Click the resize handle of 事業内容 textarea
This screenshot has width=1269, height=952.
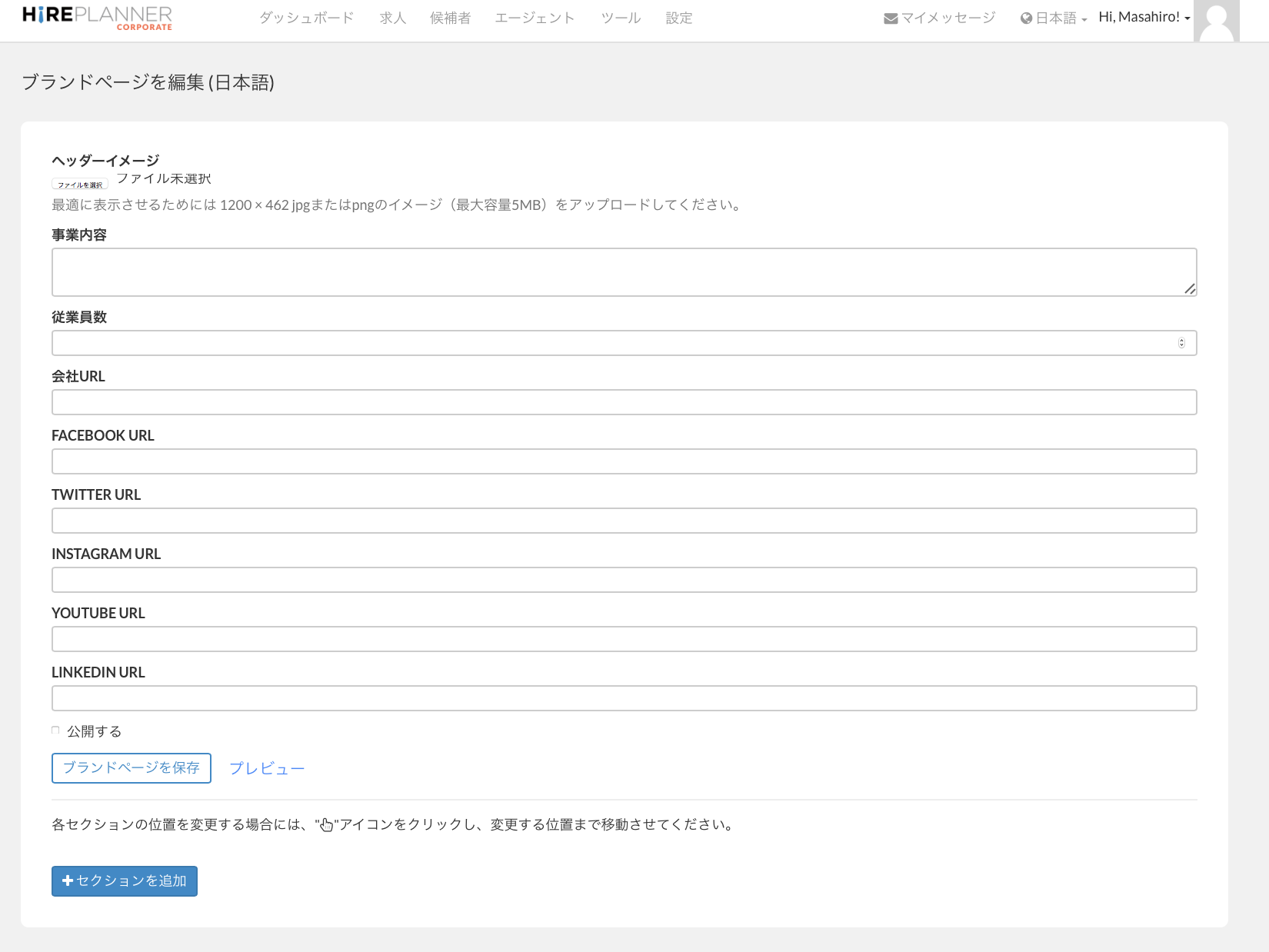(1190, 289)
